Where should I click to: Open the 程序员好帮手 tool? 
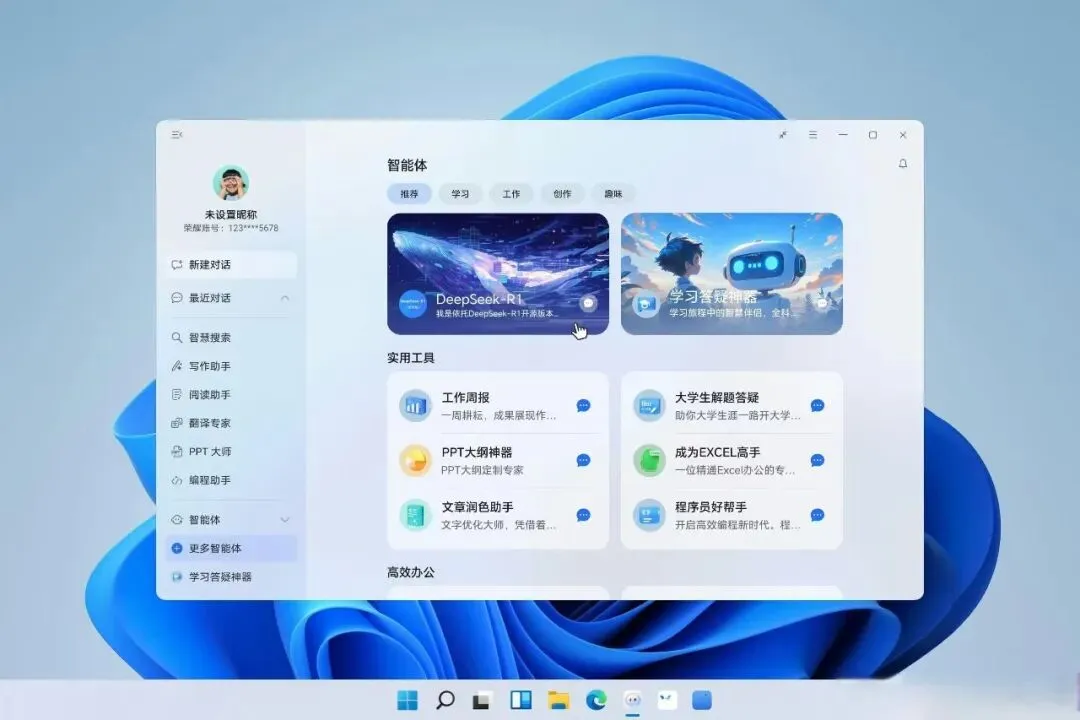[731, 515]
